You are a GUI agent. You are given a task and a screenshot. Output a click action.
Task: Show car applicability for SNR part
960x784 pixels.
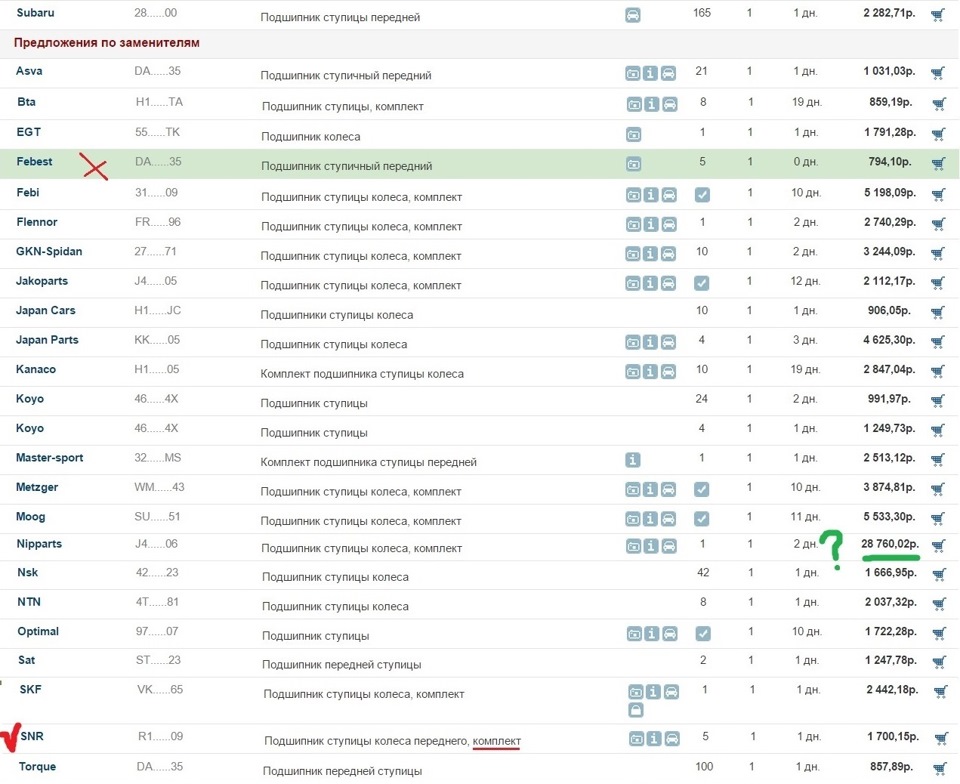point(672,739)
